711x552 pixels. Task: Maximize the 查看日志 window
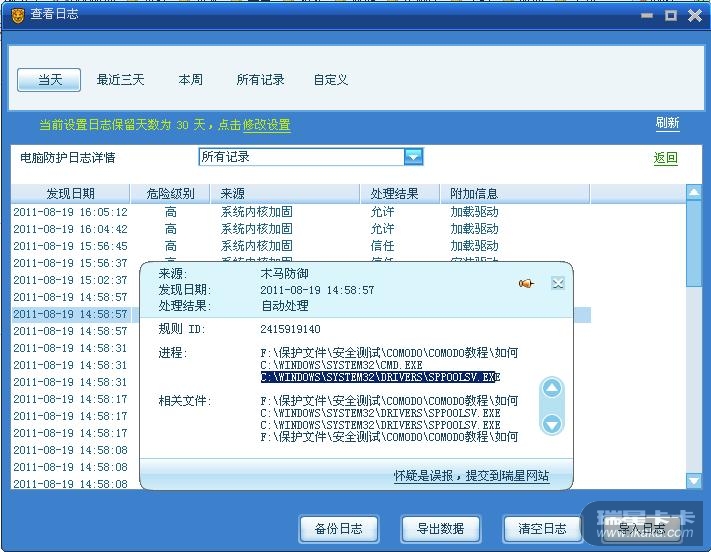click(671, 16)
